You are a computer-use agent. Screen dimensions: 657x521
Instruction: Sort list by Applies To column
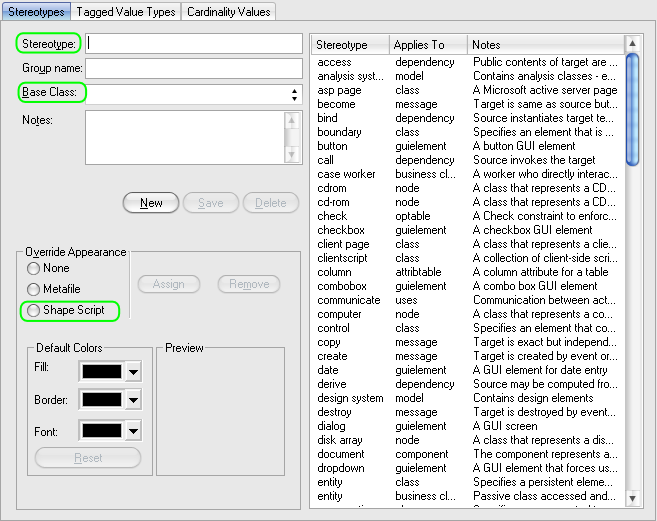(x=428, y=45)
